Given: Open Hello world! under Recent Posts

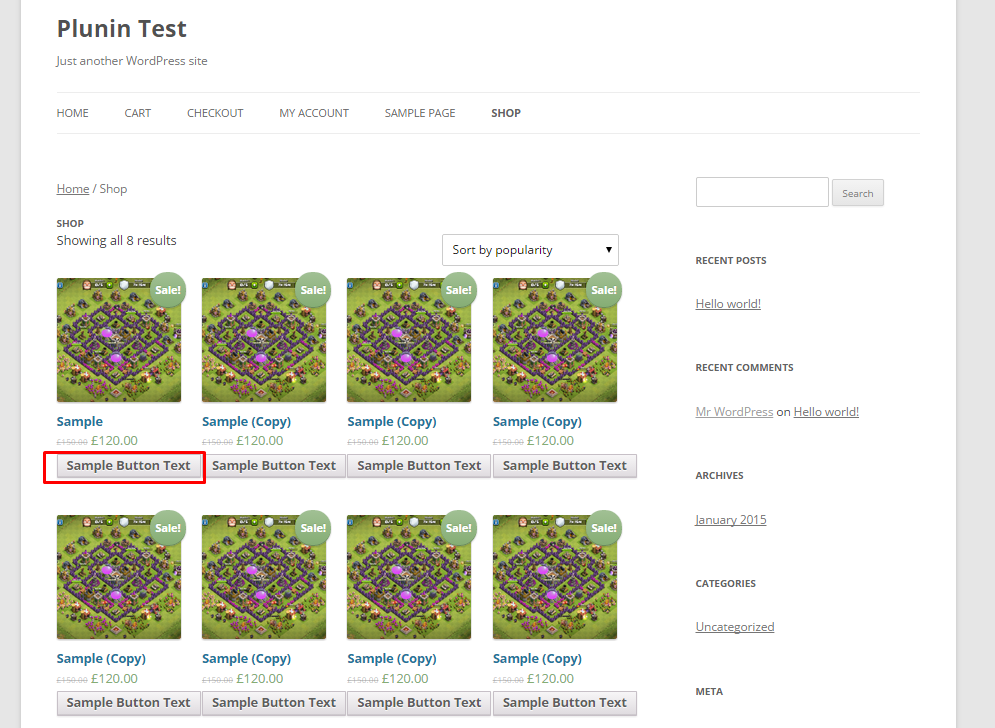Looking at the screenshot, I should (728, 303).
